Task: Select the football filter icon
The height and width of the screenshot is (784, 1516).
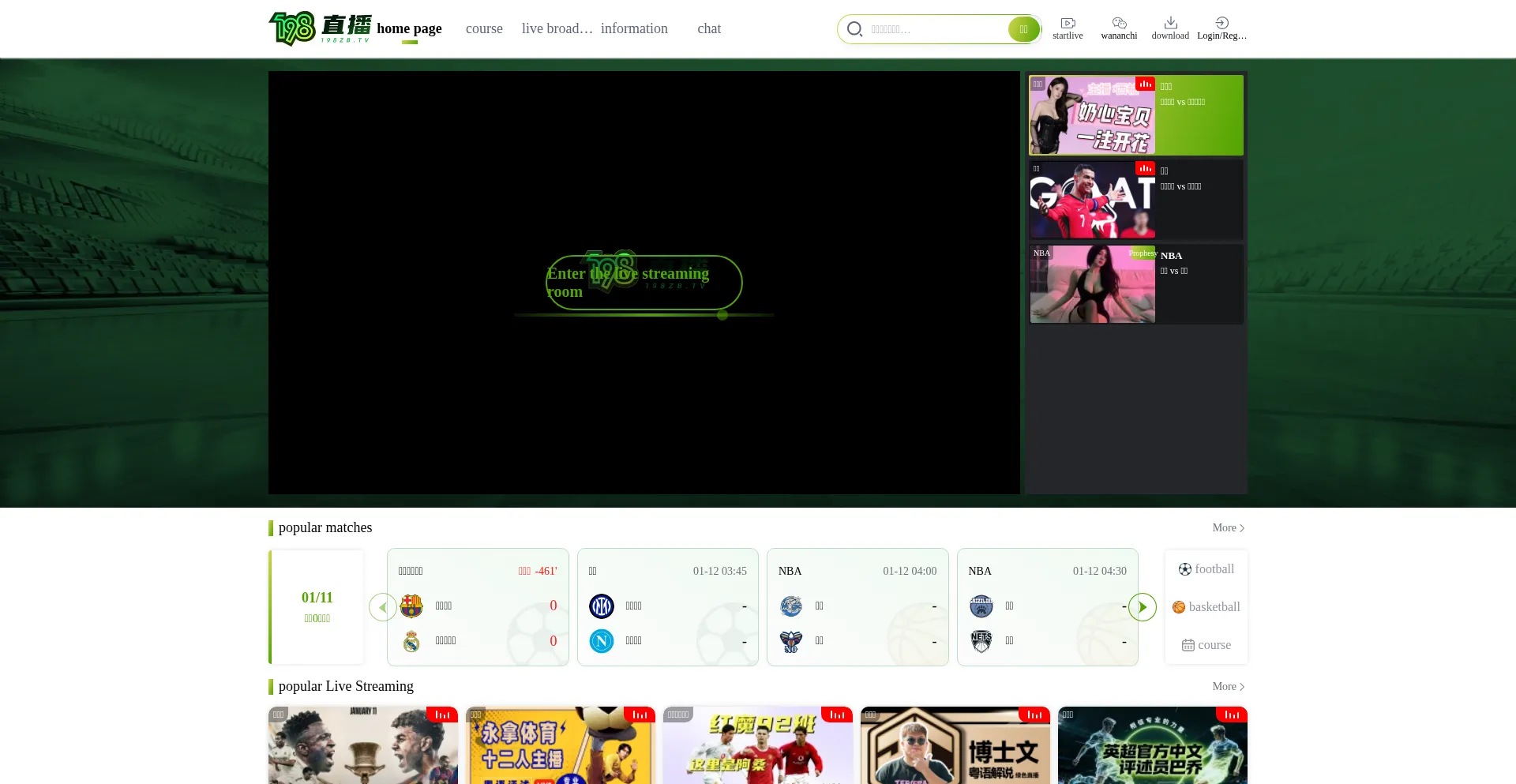Action: (1184, 569)
